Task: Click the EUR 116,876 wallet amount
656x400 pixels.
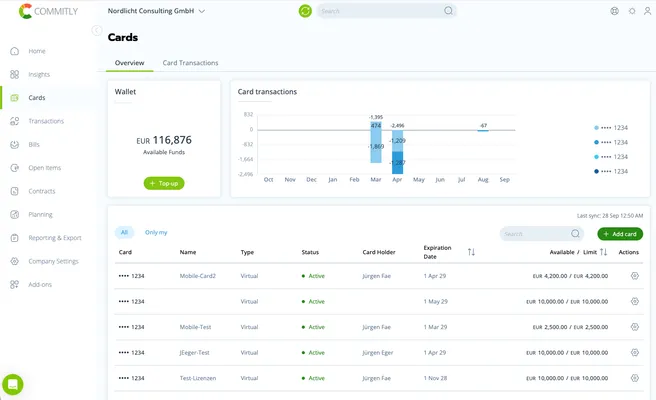Action: click(164, 140)
